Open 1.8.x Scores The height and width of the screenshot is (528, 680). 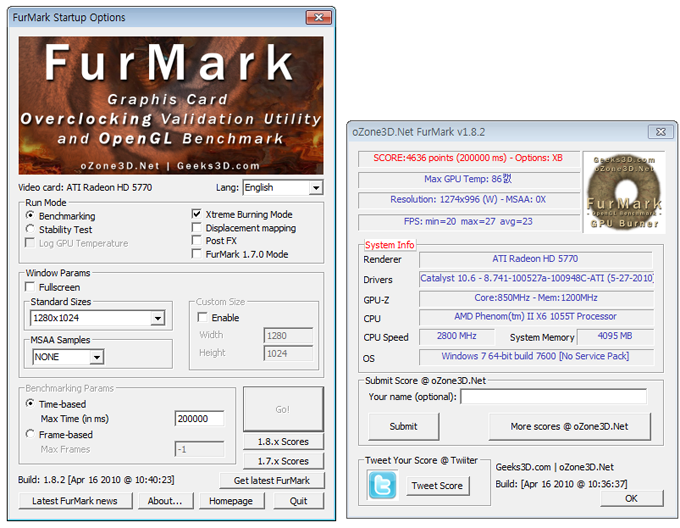[283, 442]
